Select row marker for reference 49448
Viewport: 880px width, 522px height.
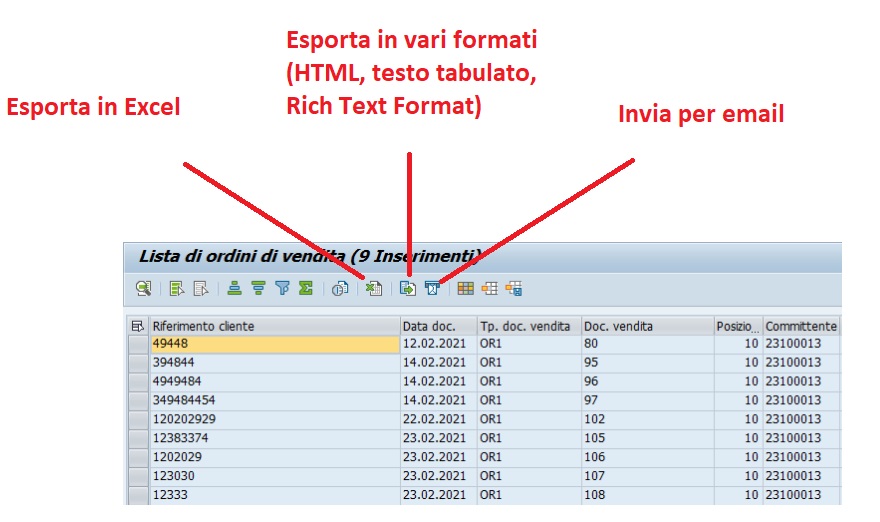coord(138,344)
